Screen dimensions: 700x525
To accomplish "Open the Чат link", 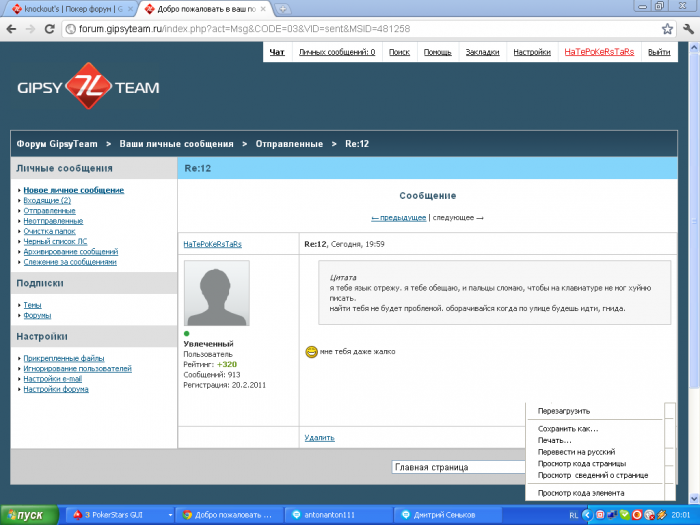I will 277,52.
